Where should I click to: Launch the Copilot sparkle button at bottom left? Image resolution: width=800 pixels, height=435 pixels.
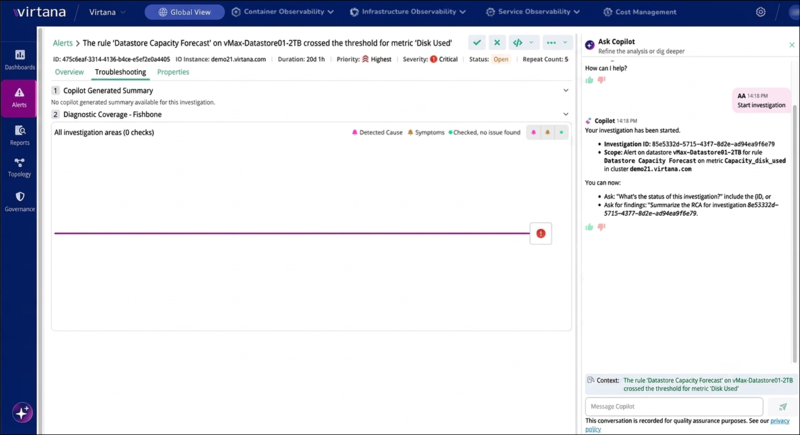[x=22, y=413]
